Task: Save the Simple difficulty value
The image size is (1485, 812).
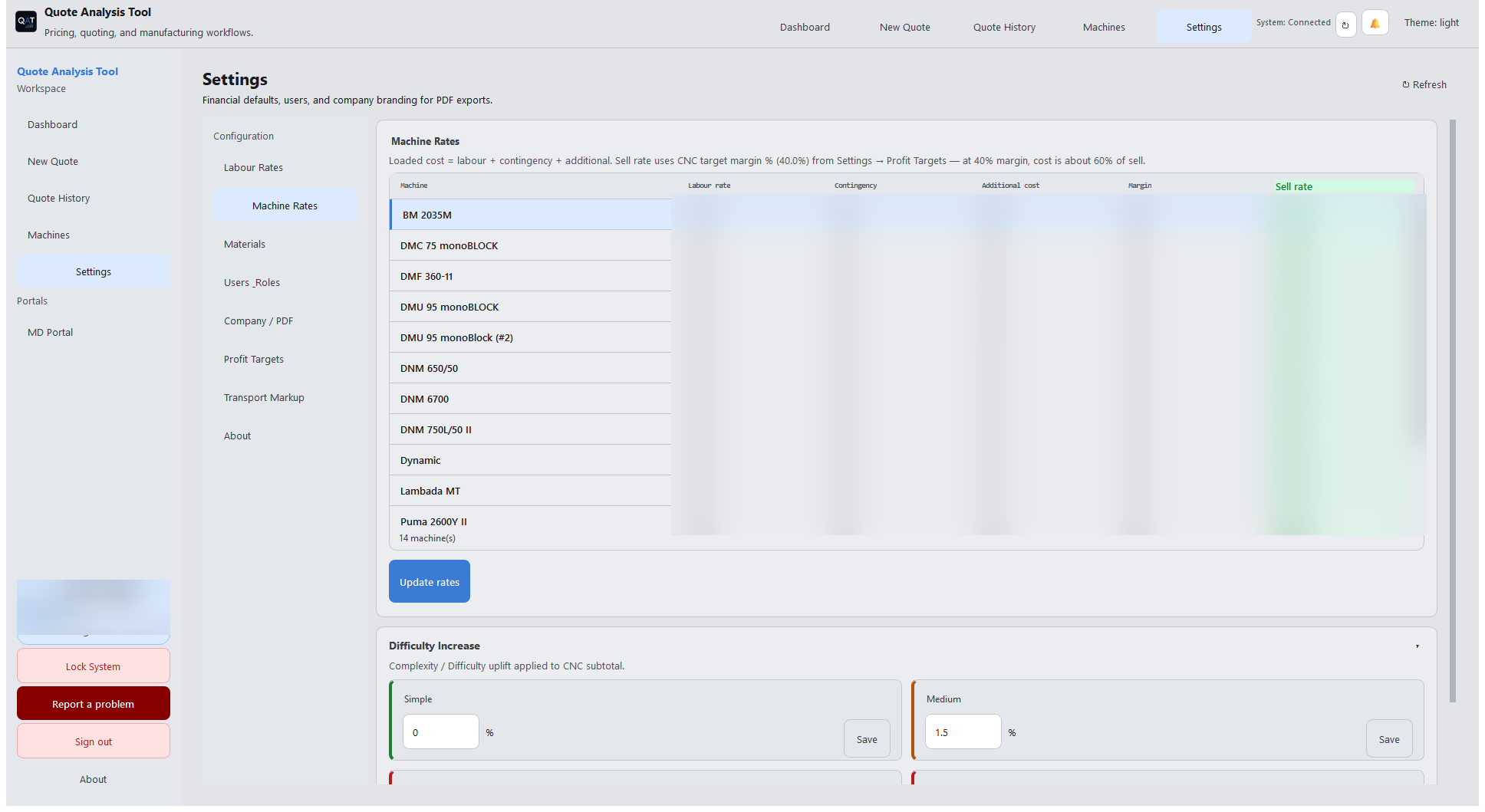Action: coord(867,738)
